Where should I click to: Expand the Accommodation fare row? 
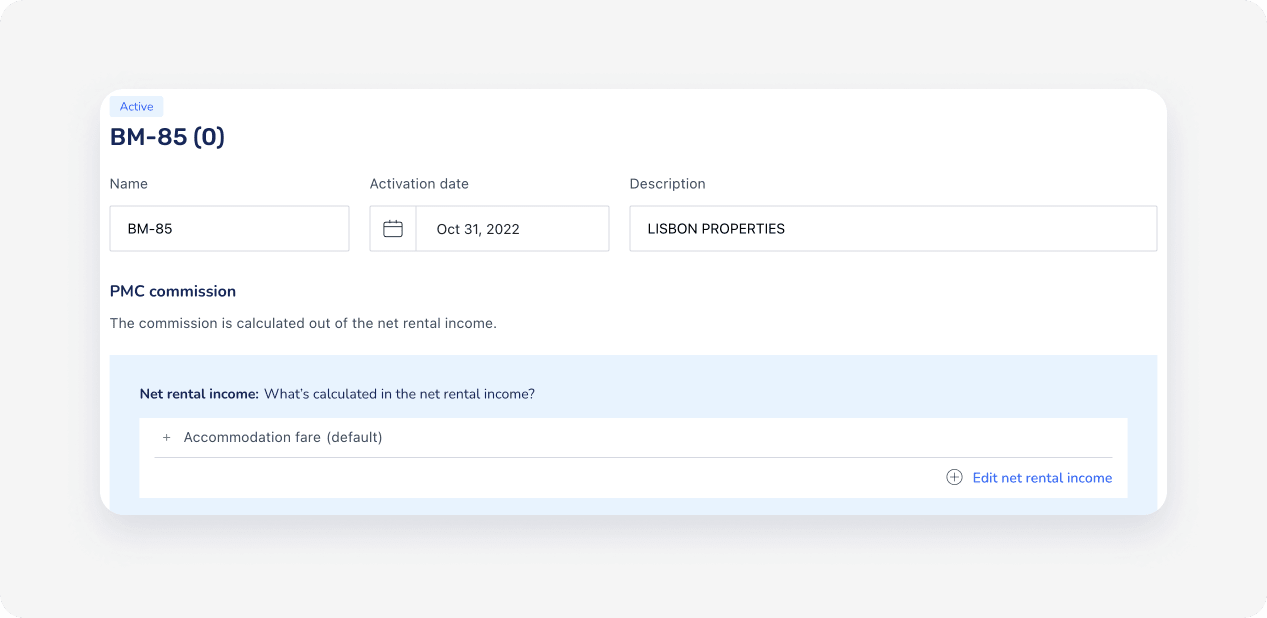(252, 438)
